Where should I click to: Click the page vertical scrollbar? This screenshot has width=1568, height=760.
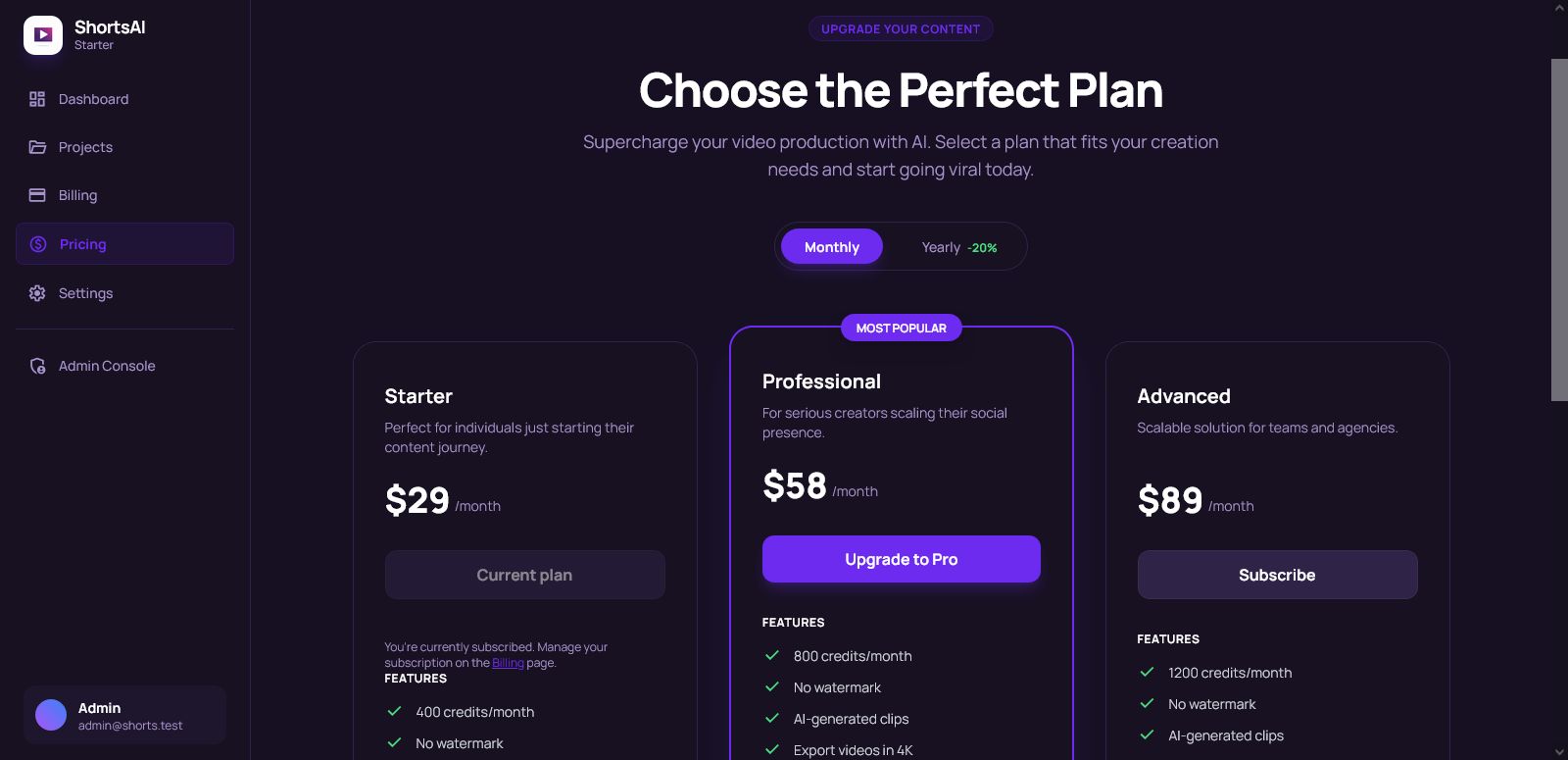click(x=1559, y=229)
